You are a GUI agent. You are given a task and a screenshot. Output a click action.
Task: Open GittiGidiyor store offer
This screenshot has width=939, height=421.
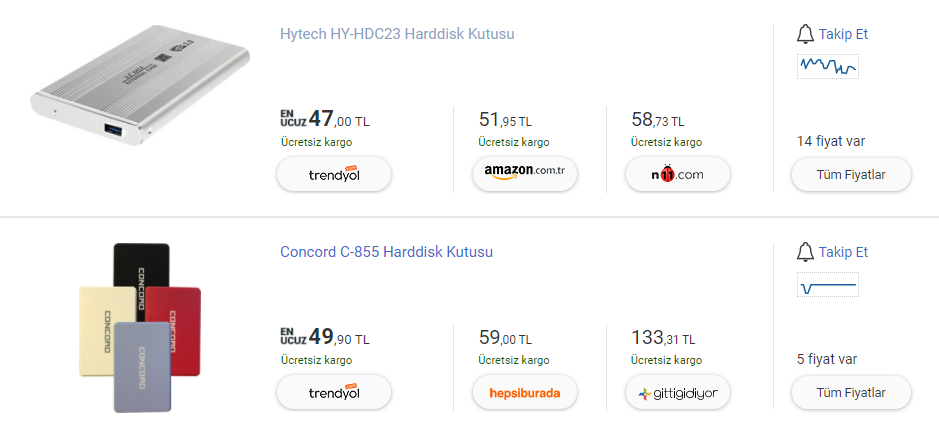pos(678,393)
